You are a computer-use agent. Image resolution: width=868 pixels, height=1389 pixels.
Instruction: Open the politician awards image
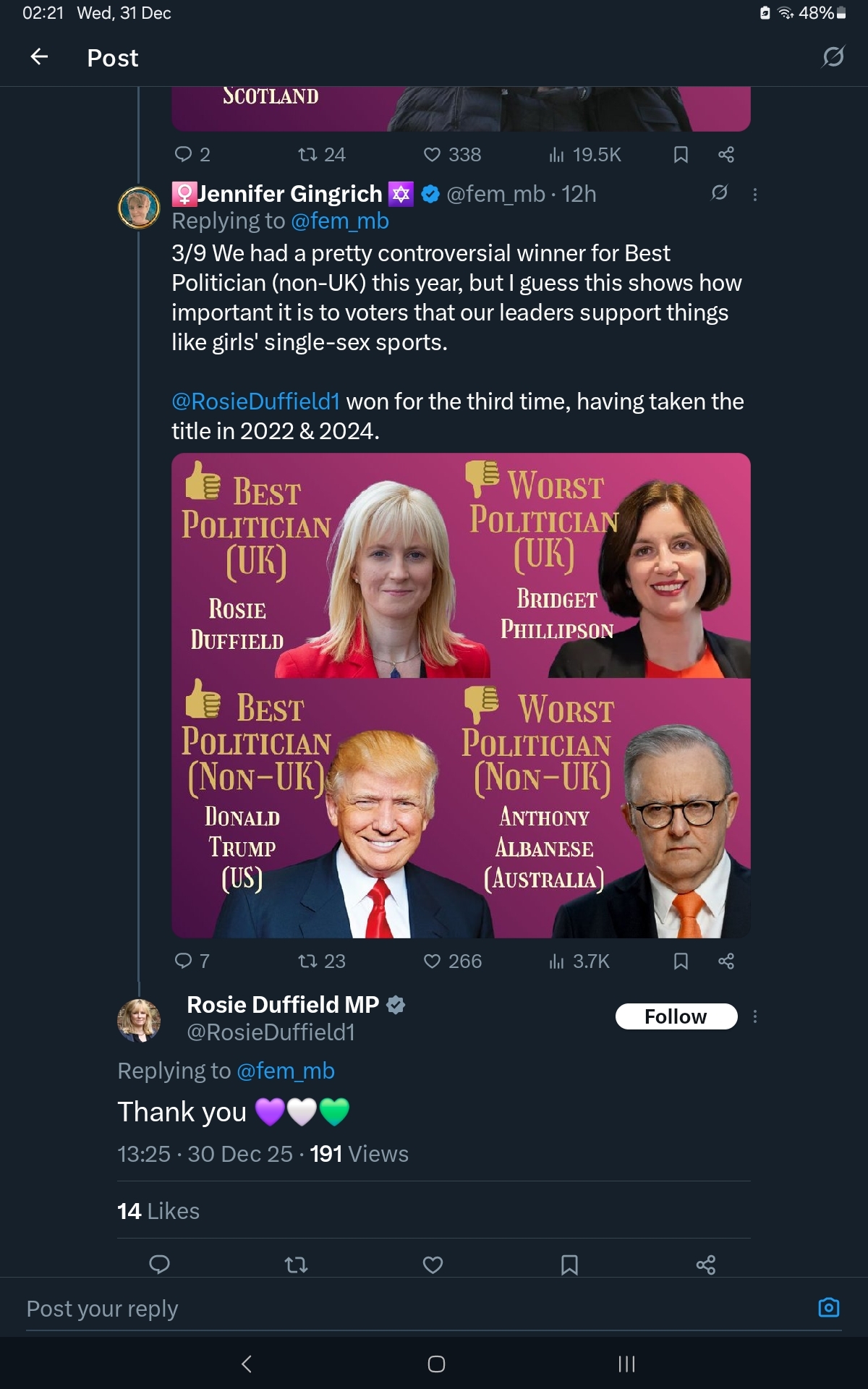(461, 695)
